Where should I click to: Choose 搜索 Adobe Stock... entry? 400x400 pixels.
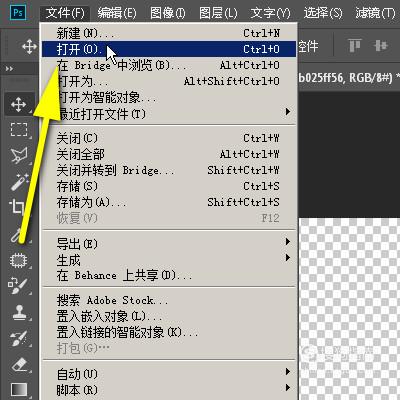point(169,300)
